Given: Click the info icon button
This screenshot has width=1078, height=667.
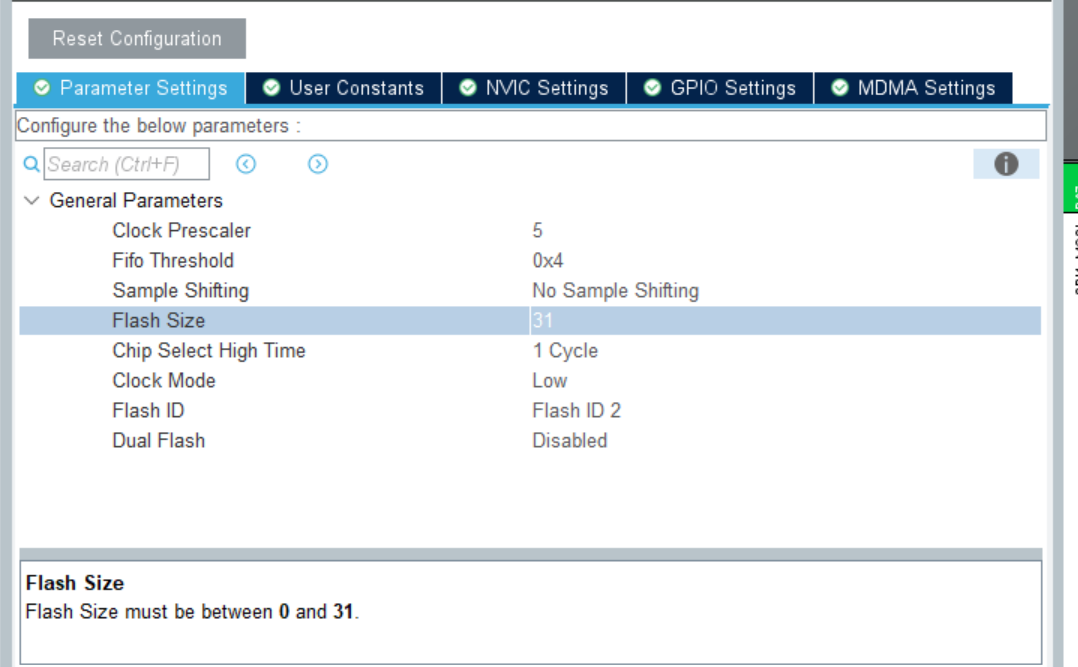Looking at the screenshot, I should pos(1005,164).
